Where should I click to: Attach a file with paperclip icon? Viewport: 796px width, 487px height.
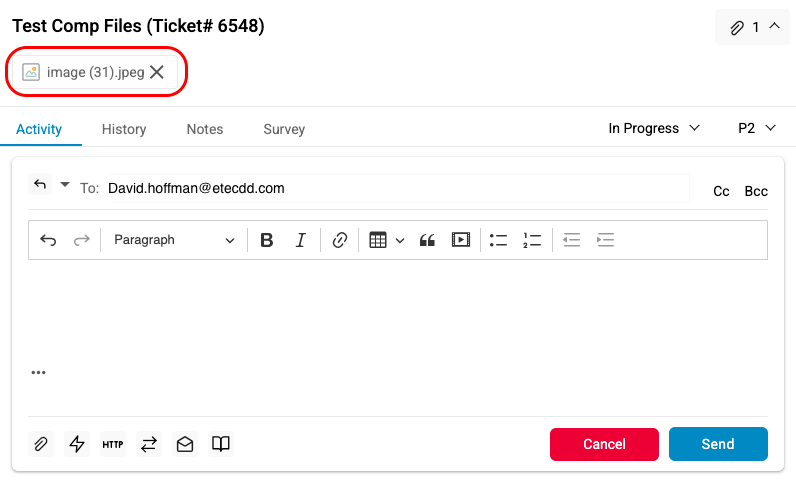41,444
